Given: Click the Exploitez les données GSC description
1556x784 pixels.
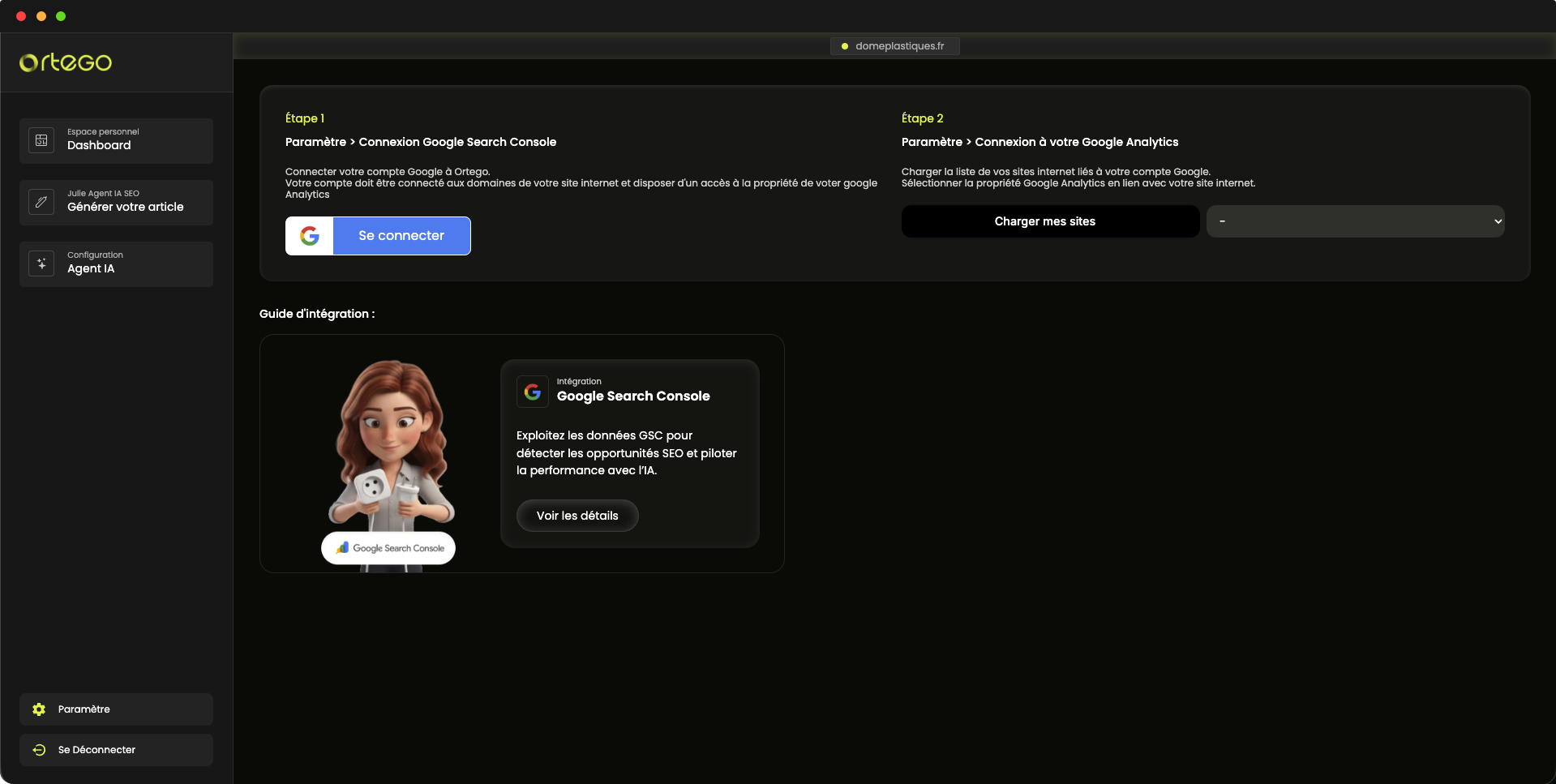Looking at the screenshot, I should 627,453.
